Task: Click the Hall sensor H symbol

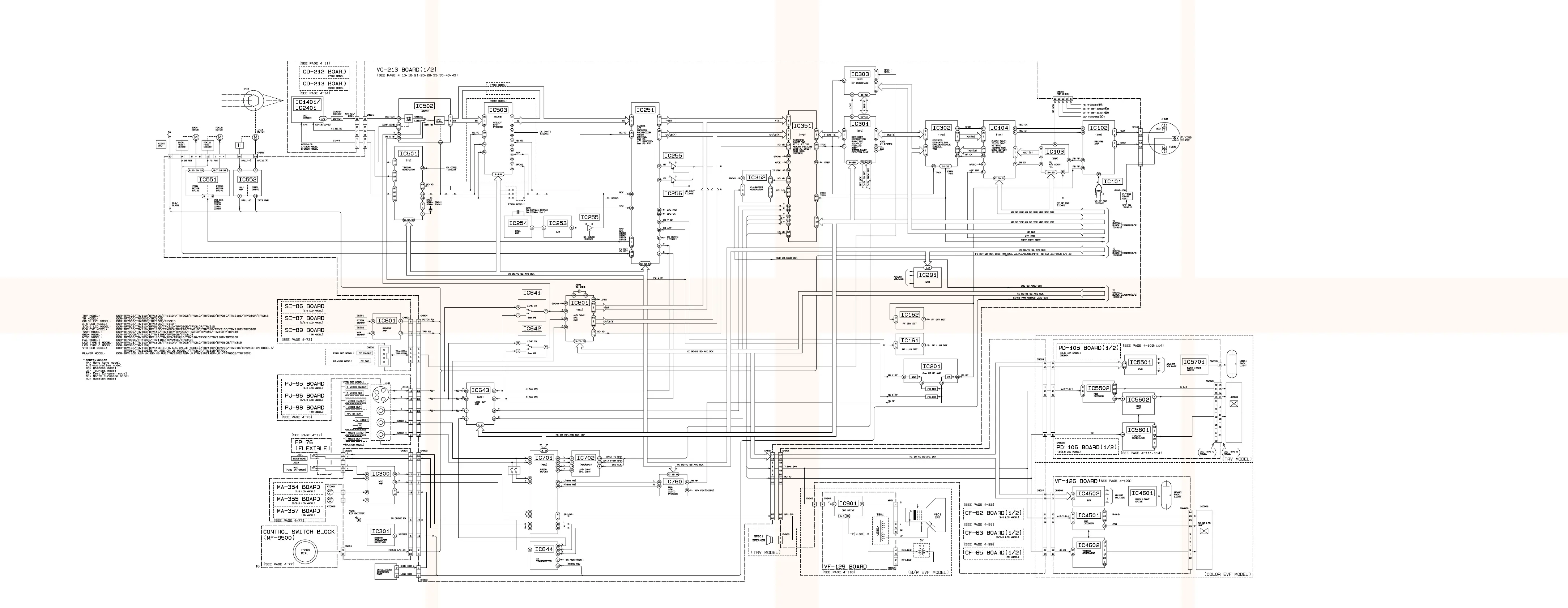Action: click(x=240, y=145)
